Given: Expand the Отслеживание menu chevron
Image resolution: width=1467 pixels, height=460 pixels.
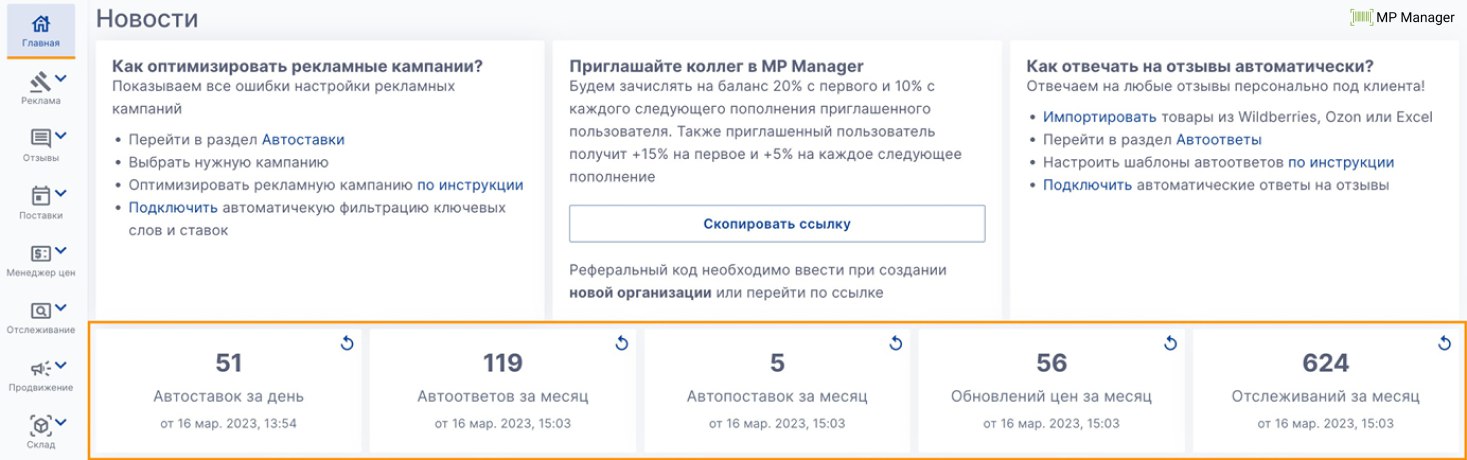Looking at the screenshot, I should tap(60, 309).
